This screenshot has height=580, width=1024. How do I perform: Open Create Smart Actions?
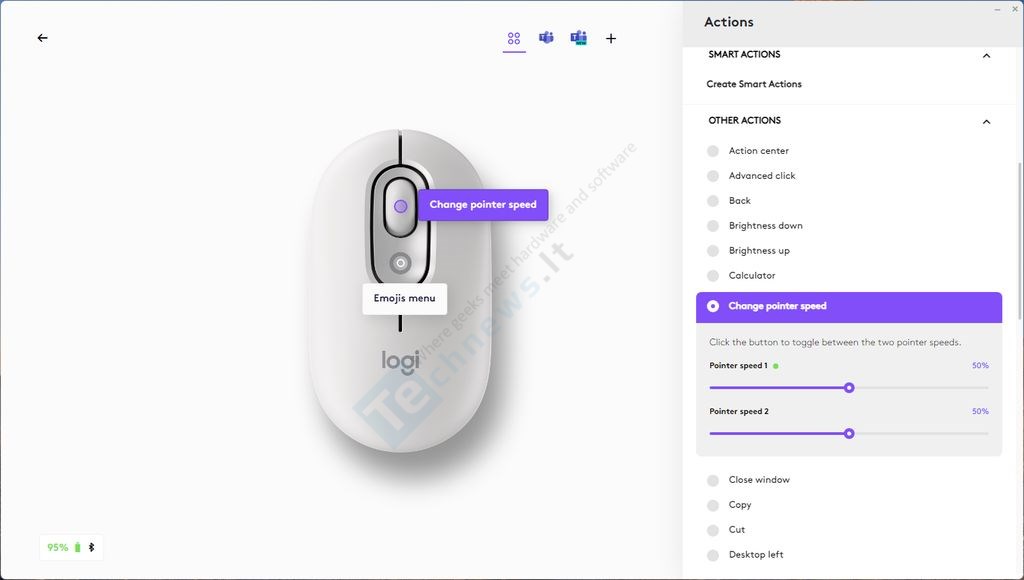pyautogui.click(x=754, y=84)
